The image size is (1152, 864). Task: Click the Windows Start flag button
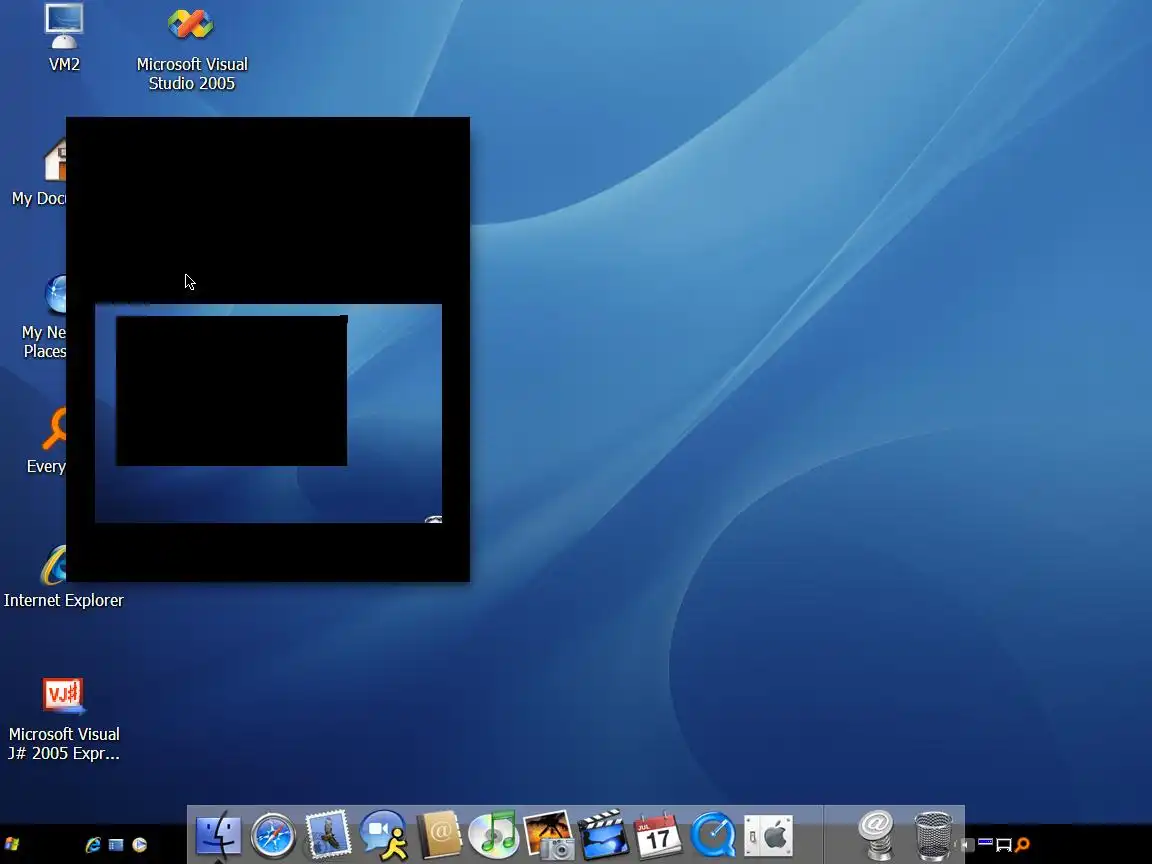(12, 844)
